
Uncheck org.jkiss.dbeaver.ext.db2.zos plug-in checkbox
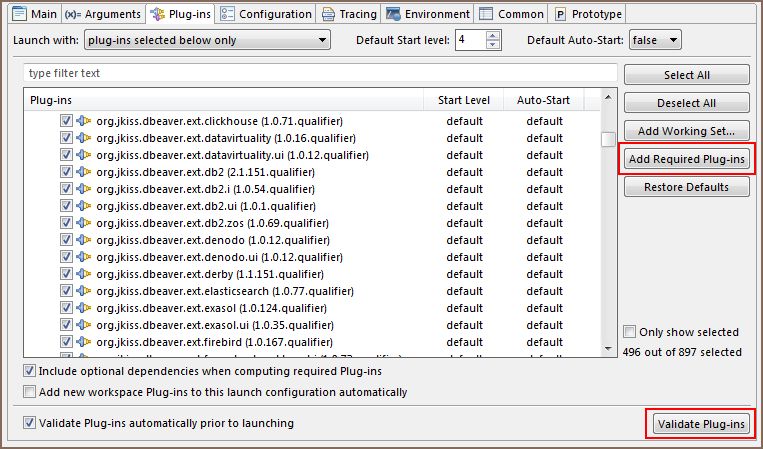tap(66, 223)
